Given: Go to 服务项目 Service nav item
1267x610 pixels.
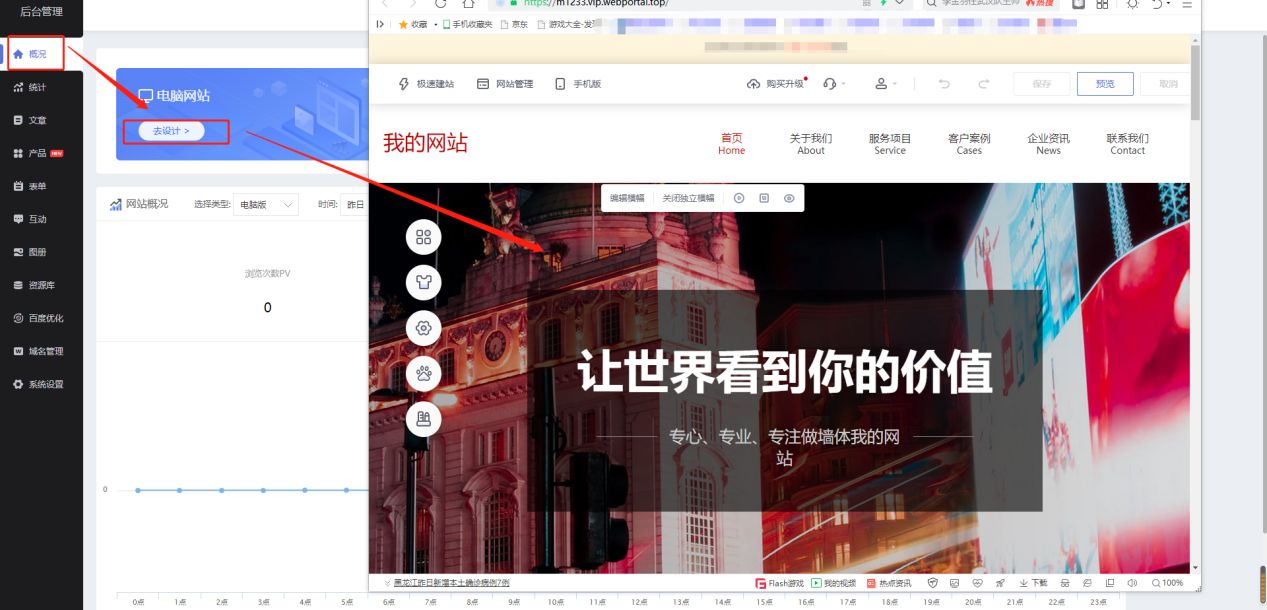Looking at the screenshot, I should pos(890,144).
